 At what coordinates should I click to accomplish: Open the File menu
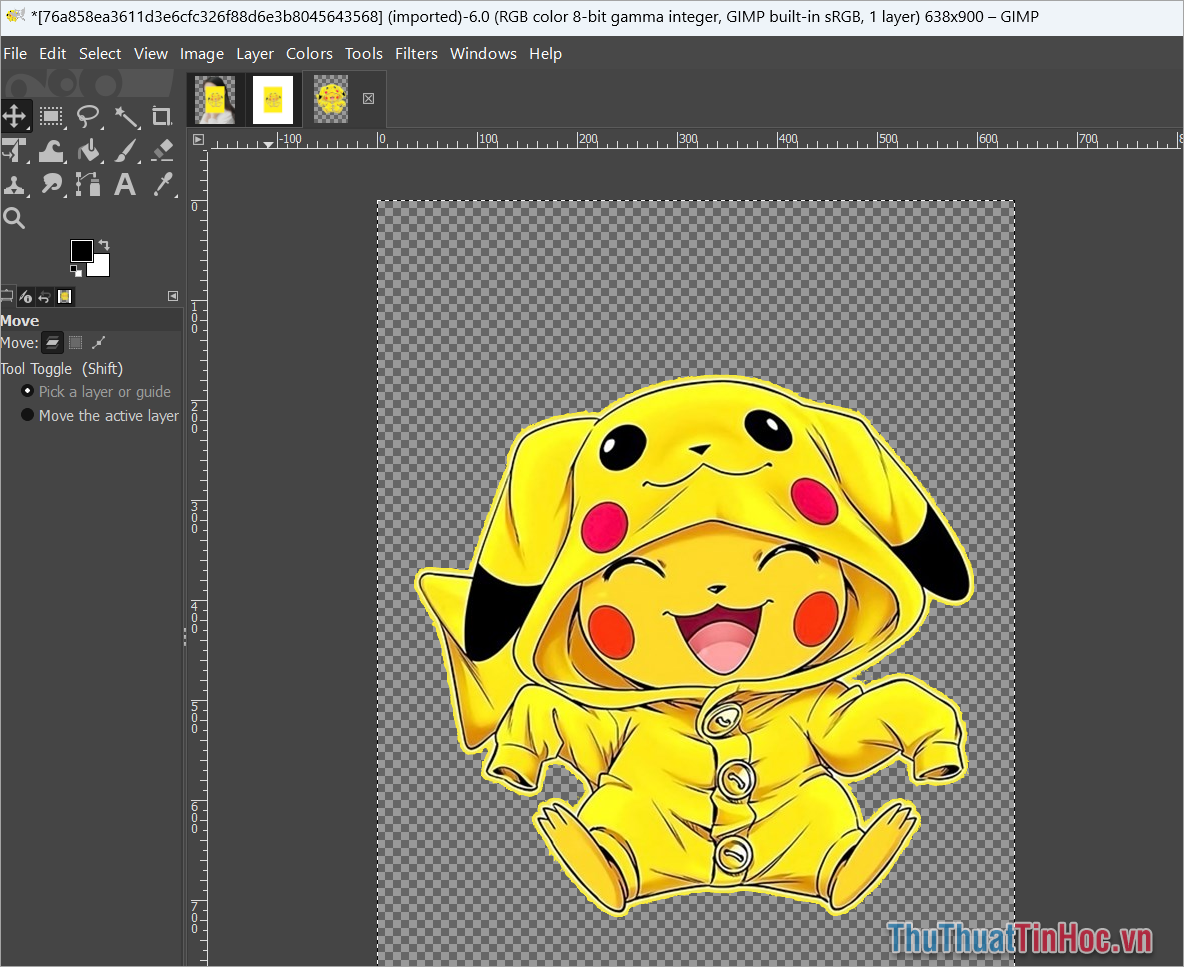tap(15, 54)
